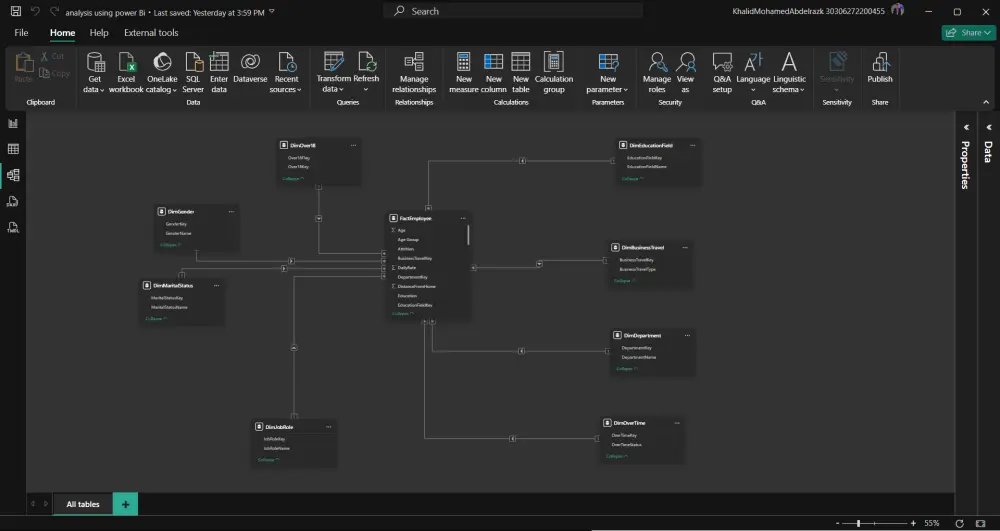Click FactEmployee table scrollbar

[469, 235]
